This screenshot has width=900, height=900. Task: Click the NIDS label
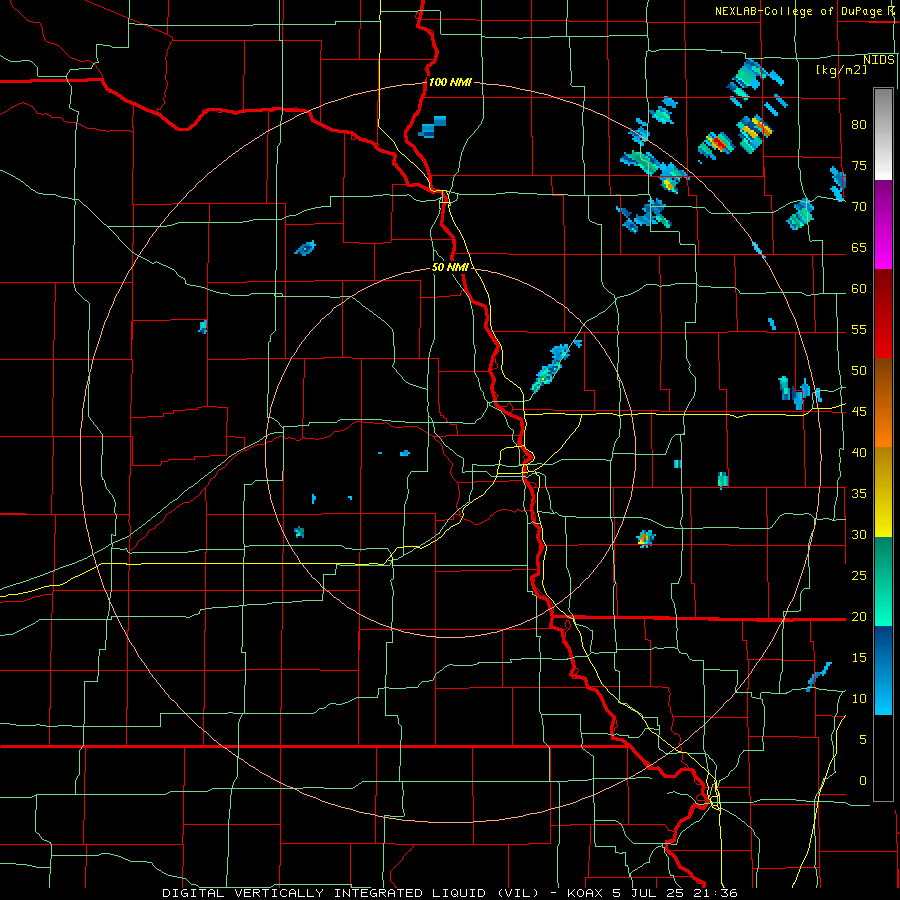tap(879, 60)
